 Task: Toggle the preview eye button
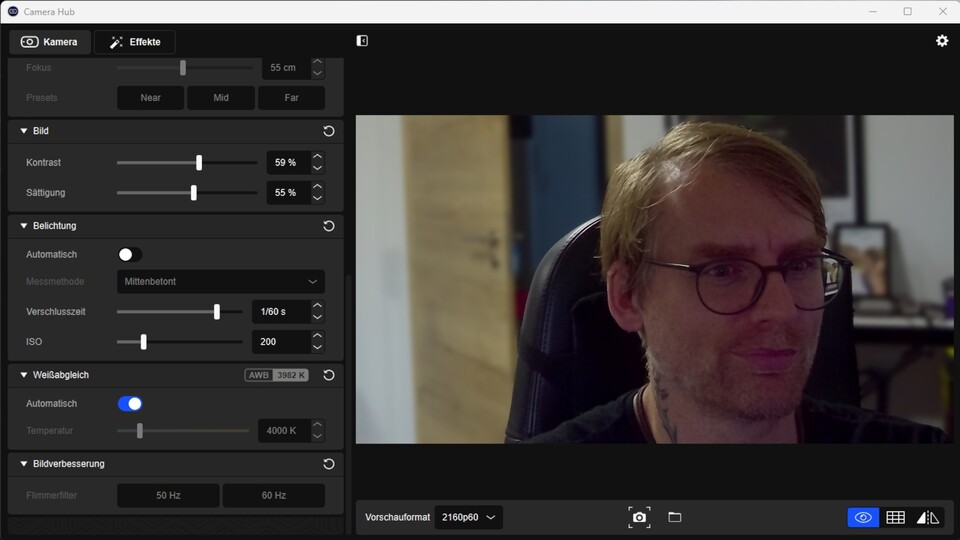pos(863,517)
